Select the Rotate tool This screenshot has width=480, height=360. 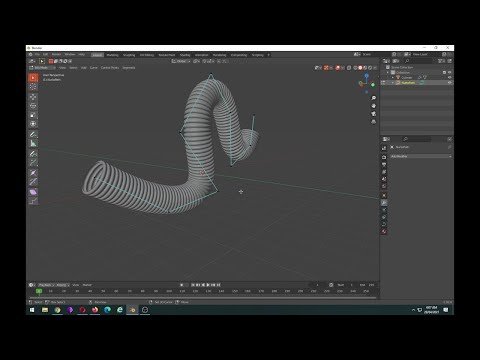[x=33, y=106]
